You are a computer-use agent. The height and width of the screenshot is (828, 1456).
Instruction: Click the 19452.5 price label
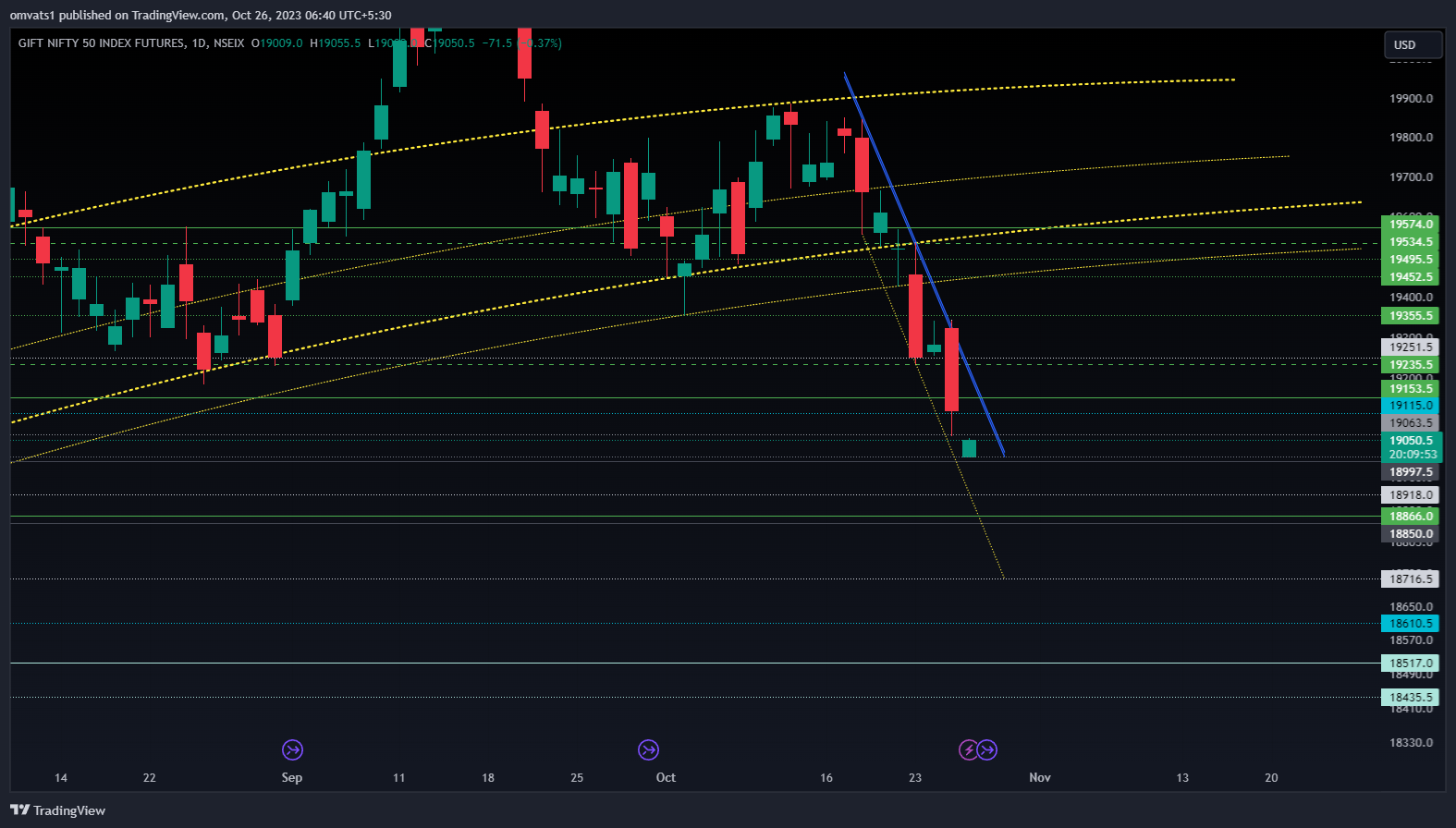1411,277
